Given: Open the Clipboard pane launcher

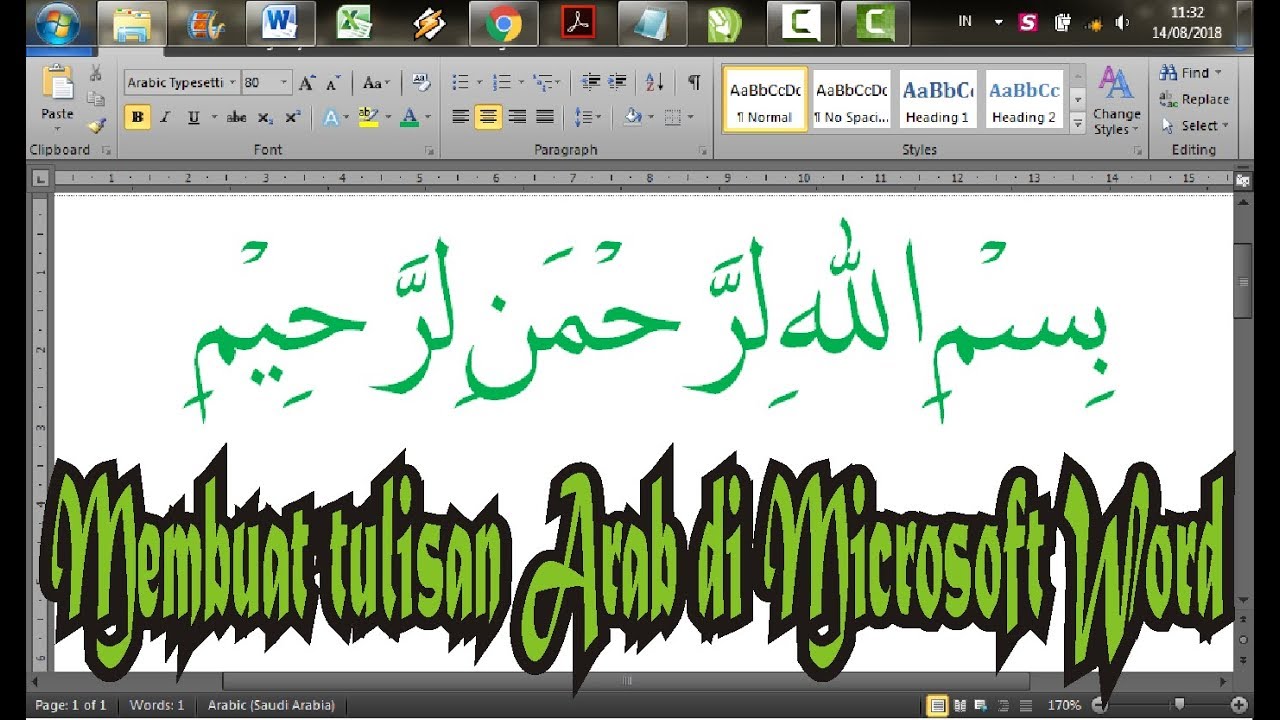Looking at the screenshot, I should [x=107, y=151].
